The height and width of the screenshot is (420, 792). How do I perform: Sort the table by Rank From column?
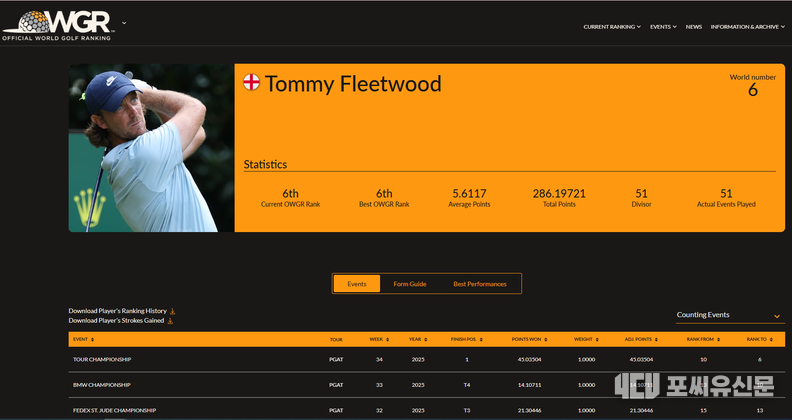click(703, 339)
